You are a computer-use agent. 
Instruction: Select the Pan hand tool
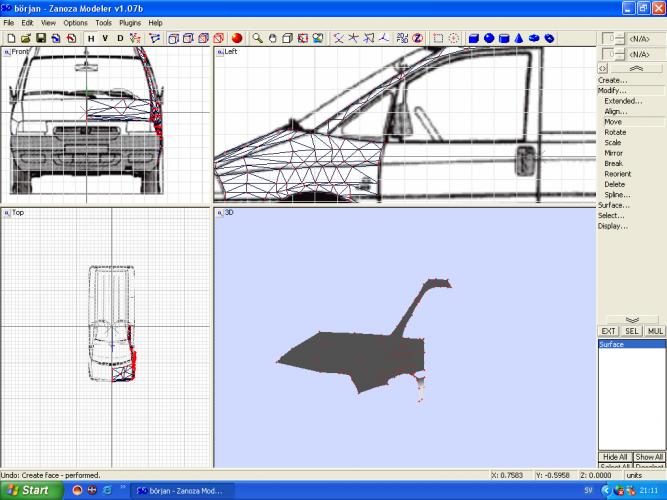click(x=272, y=38)
